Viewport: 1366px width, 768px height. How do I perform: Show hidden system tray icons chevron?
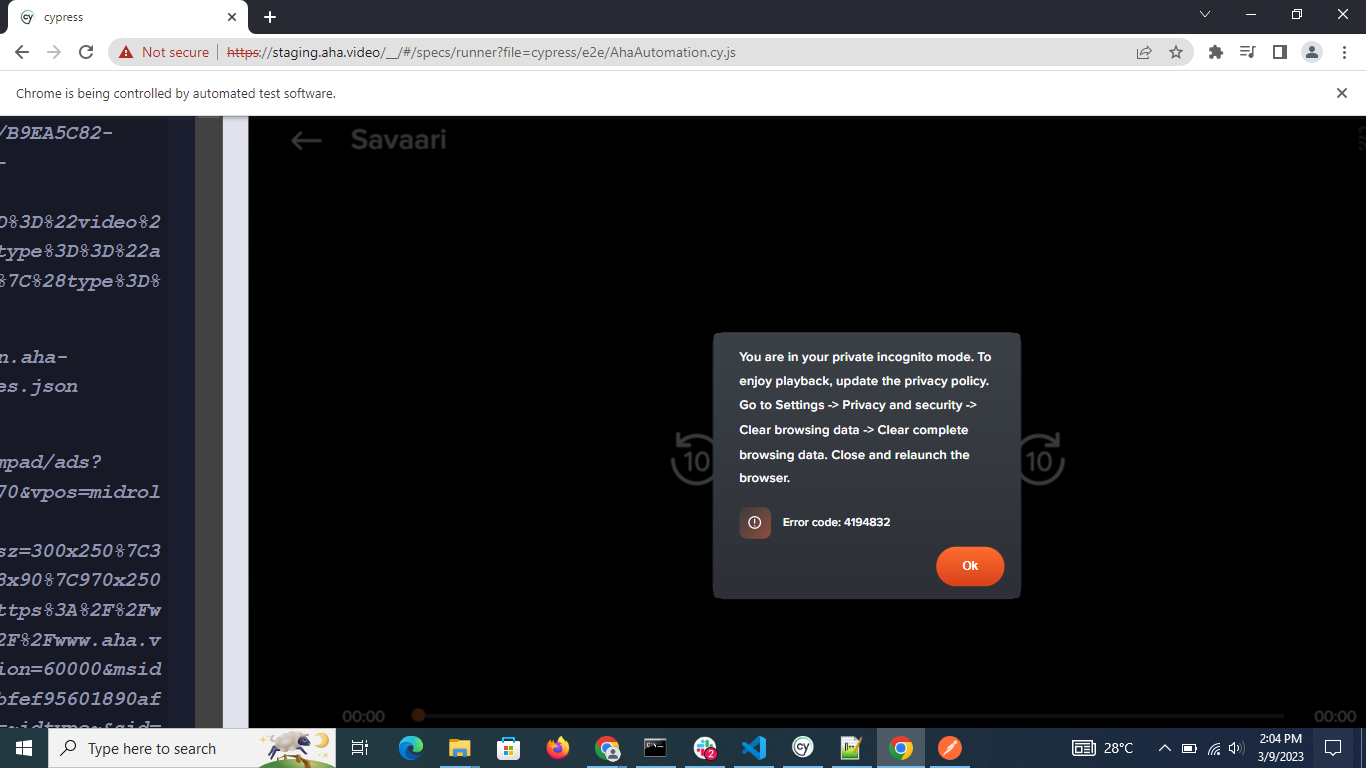pos(1164,748)
